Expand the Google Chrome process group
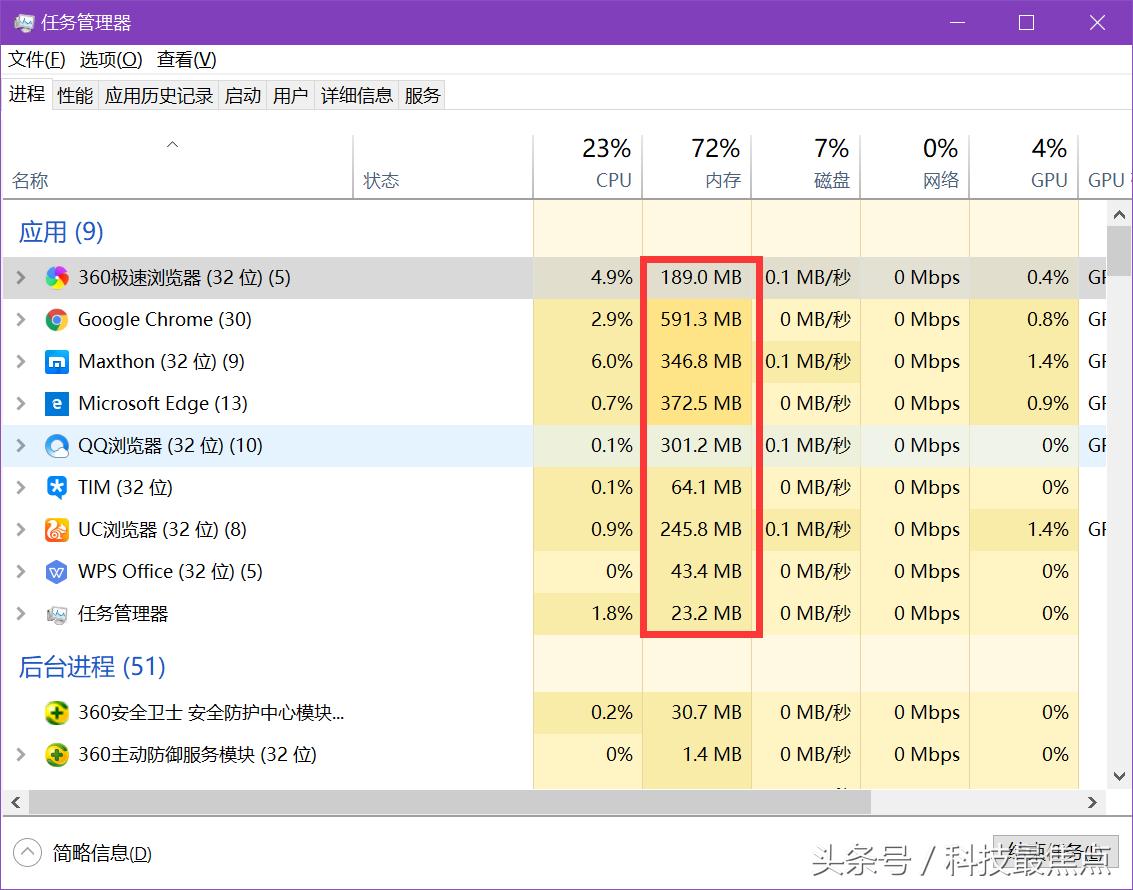 pyautogui.click(x=22, y=320)
